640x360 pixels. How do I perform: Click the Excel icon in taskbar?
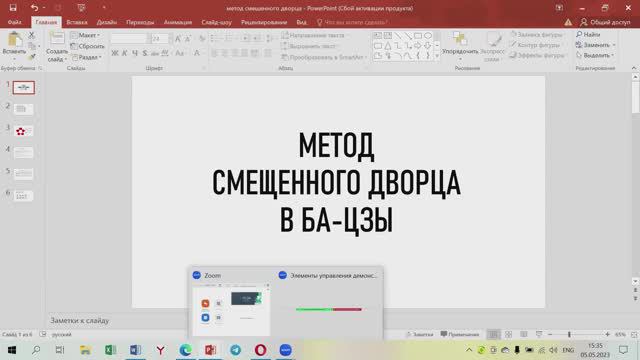(x=110, y=350)
